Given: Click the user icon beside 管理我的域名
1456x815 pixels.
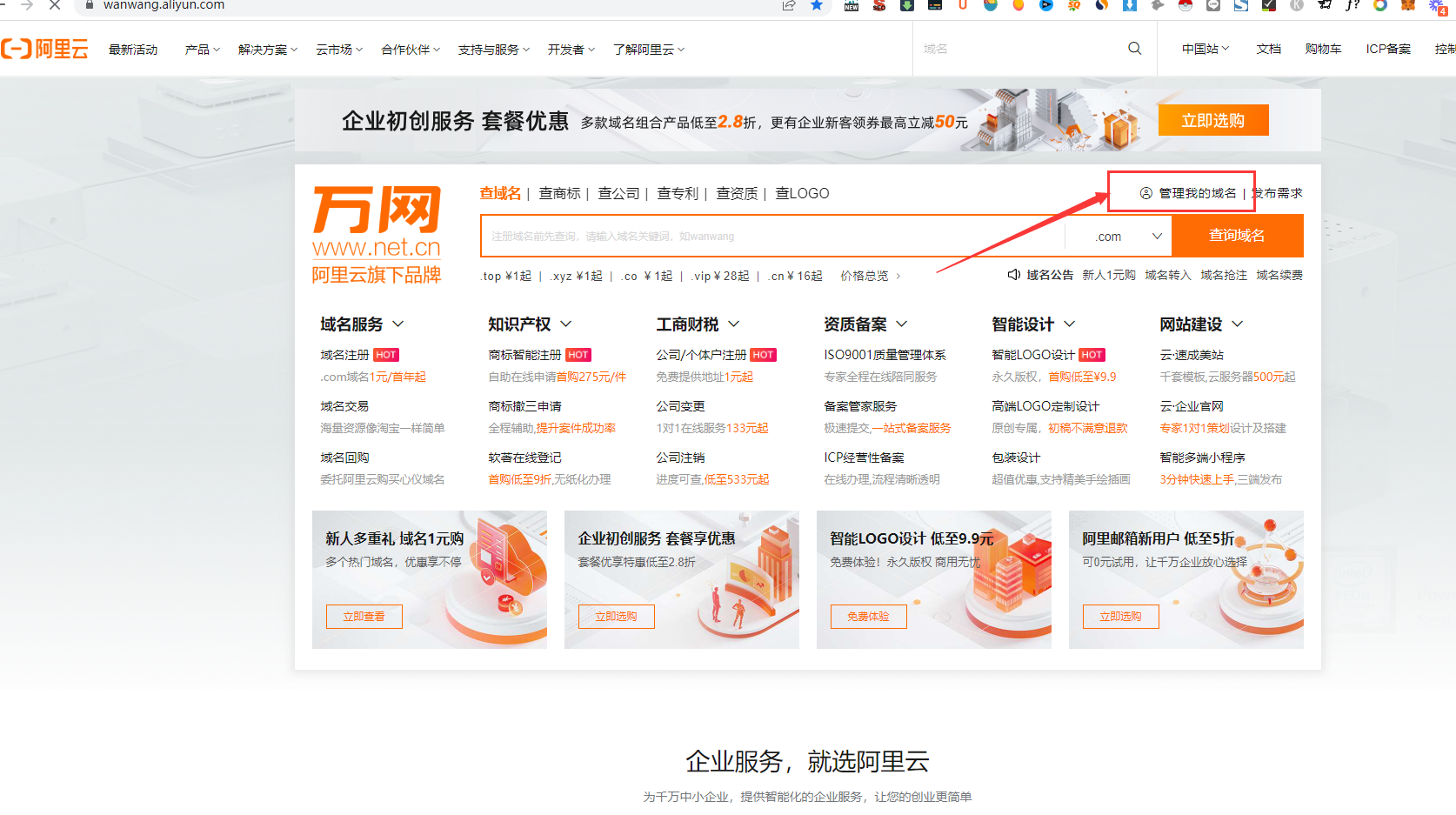Looking at the screenshot, I should pos(1146,193).
